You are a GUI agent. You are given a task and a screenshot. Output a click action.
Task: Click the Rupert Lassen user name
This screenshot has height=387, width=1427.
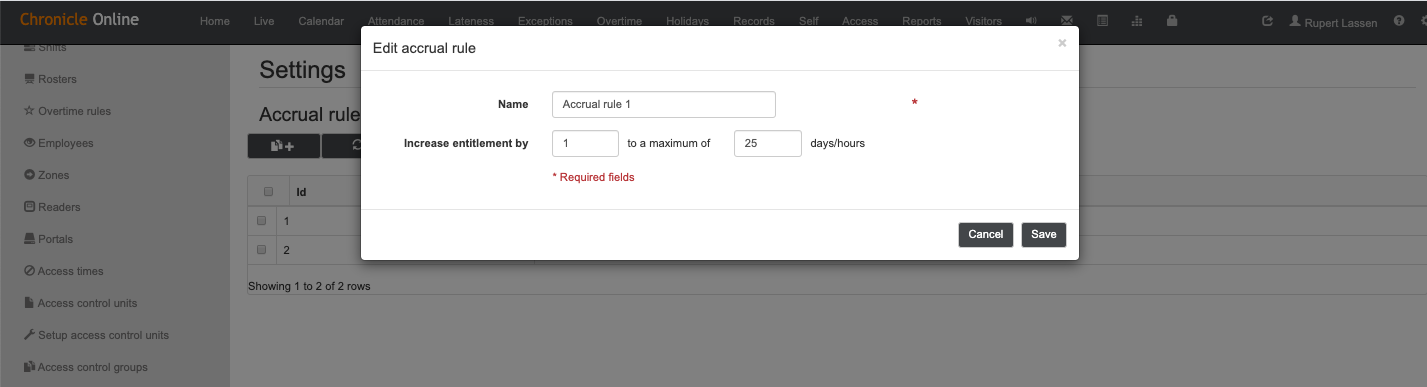coord(1342,22)
